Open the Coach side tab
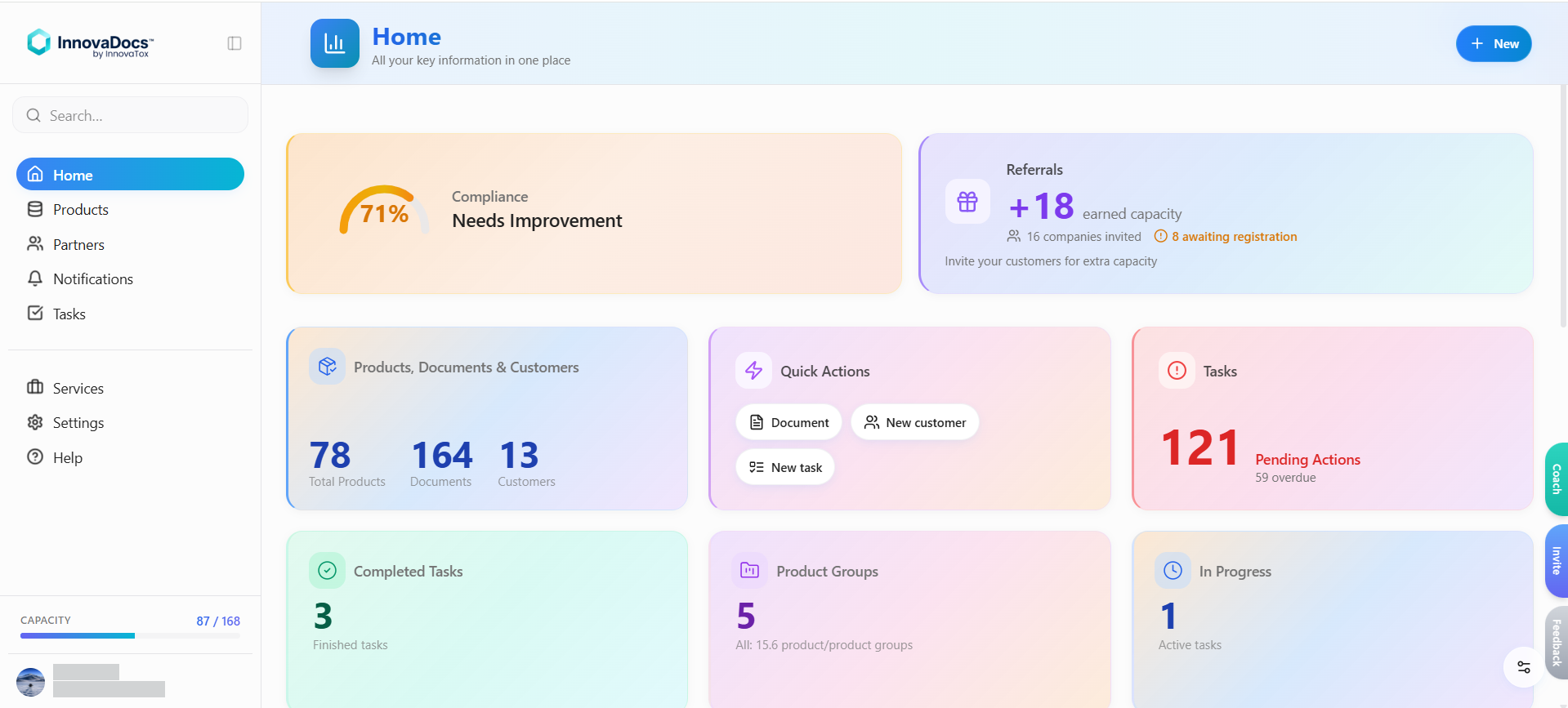1568x708 pixels. 1557,479
